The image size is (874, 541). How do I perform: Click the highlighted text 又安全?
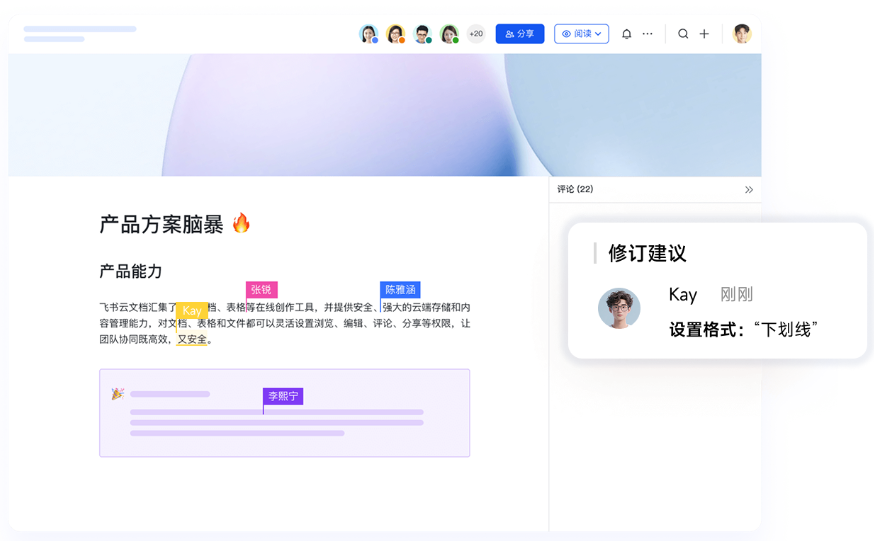tap(192, 339)
